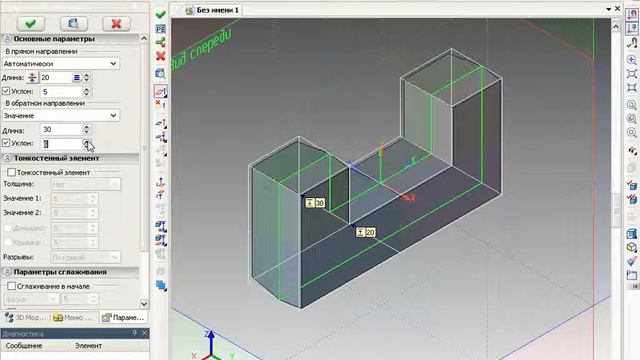Image resolution: width=640 pixels, height=360 pixels.
Task: Switch to the Меню tab
Action: coord(74,317)
